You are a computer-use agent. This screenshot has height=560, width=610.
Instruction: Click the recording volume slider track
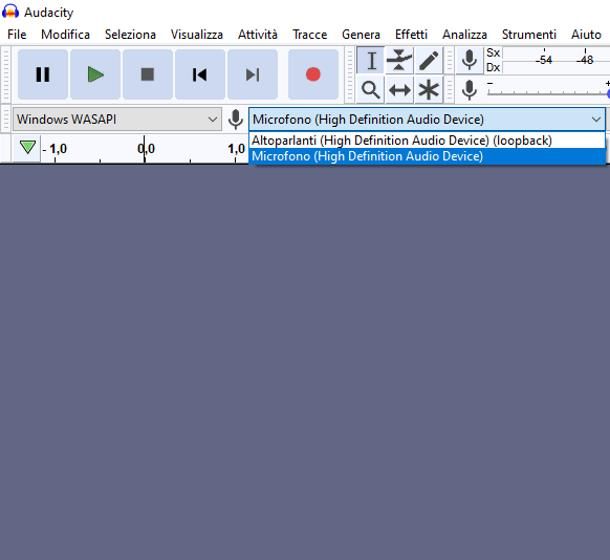[x=548, y=93]
